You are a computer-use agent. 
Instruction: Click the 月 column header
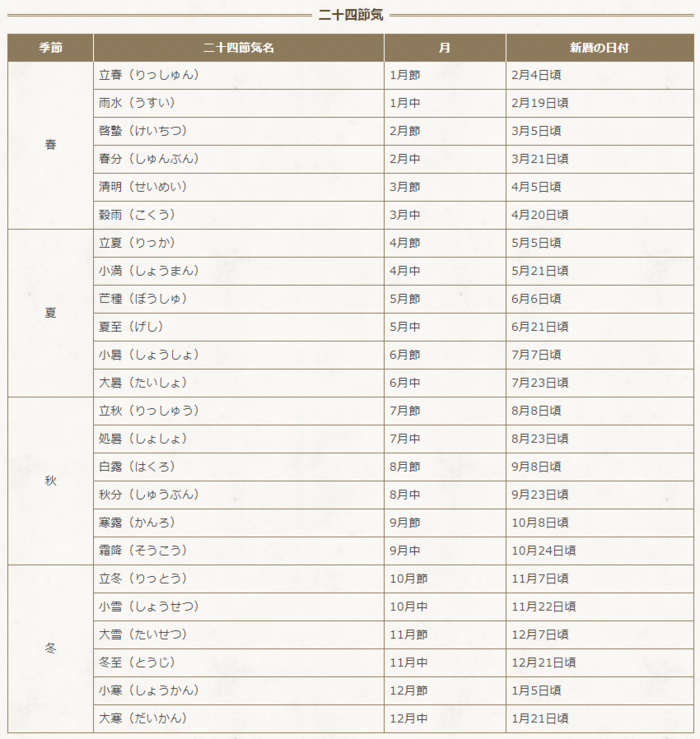[x=445, y=48]
